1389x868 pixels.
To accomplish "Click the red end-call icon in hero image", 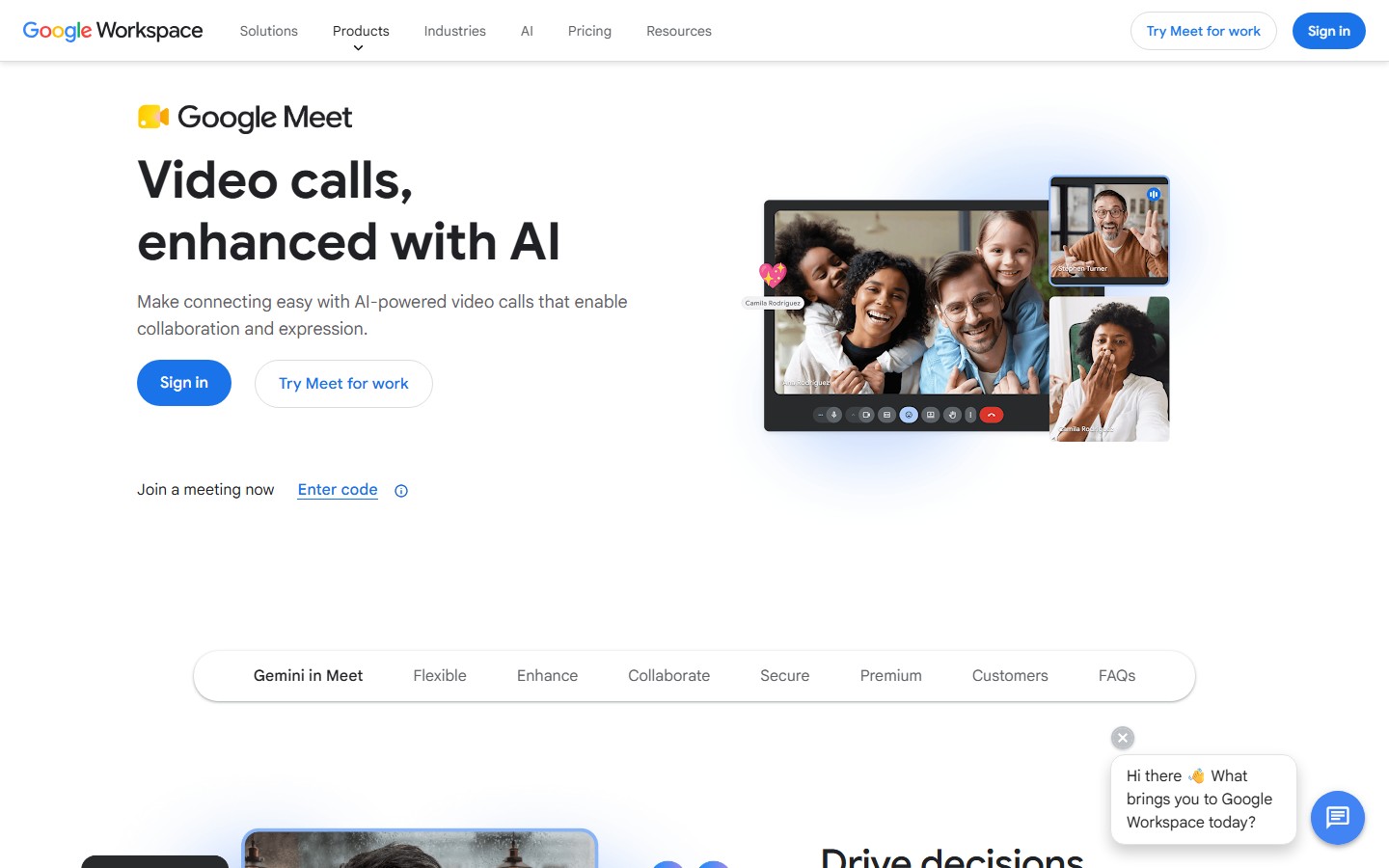I will coord(992,415).
